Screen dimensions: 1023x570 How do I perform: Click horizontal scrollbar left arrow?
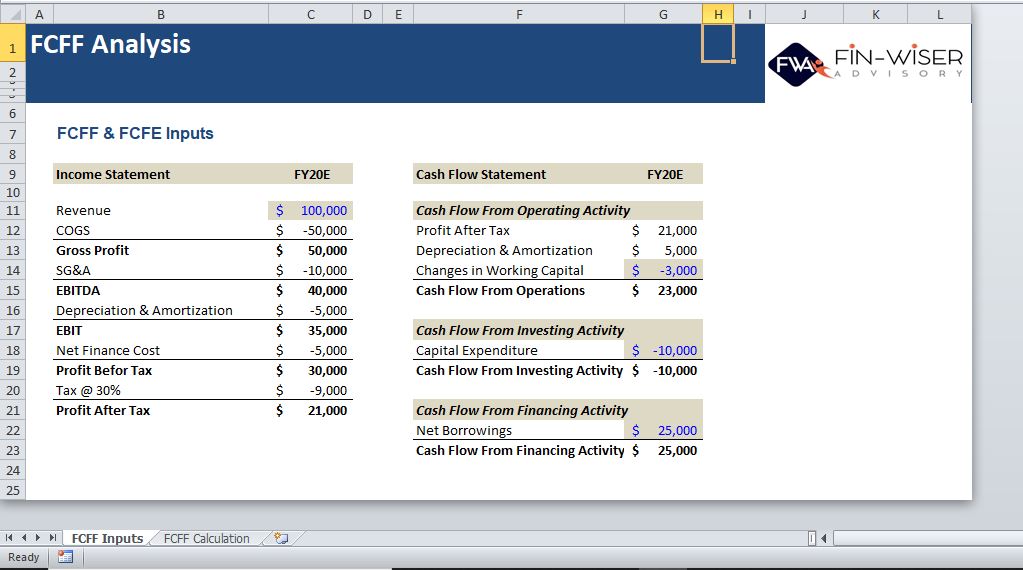coord(824,538)
